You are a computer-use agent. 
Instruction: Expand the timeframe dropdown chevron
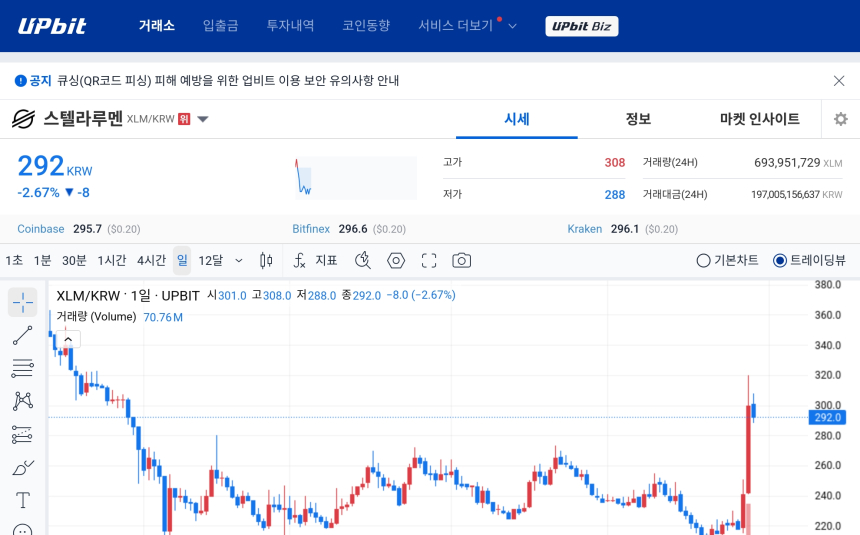(x=239, y=261)
